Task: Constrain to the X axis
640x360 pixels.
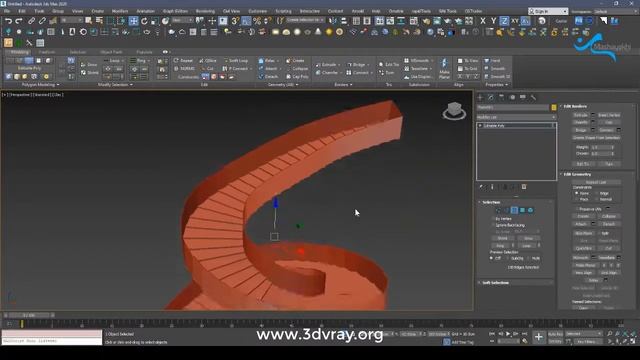Action: coord(483,20)
